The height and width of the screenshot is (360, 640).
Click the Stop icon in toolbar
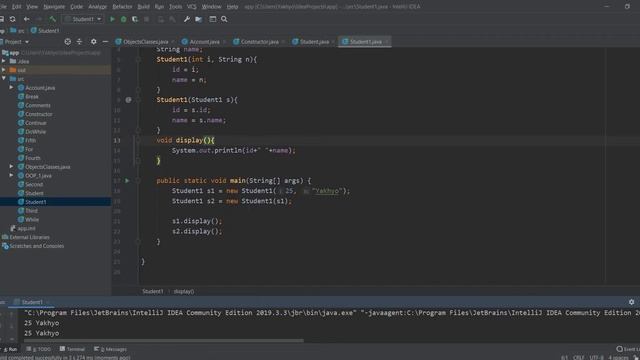tap(147, 19)
